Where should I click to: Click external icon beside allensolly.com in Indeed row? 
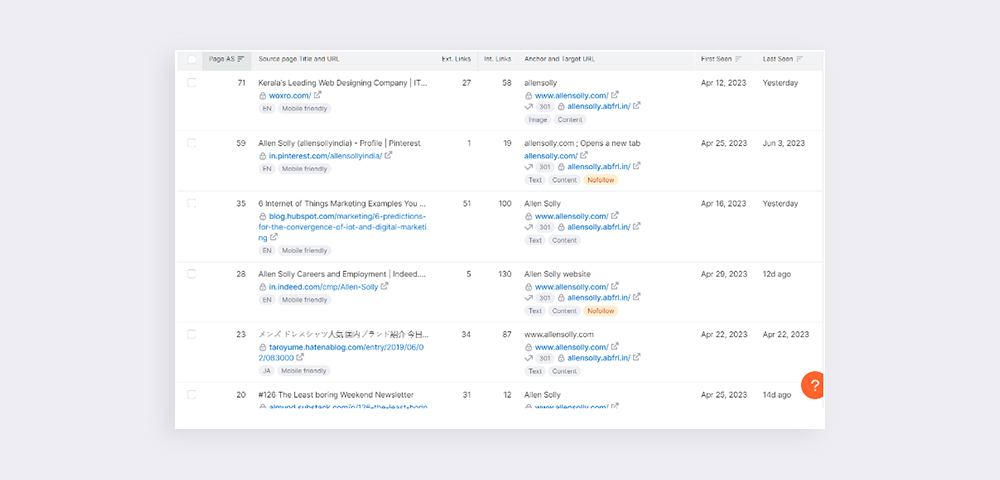pyautogui.click(x=615, y=286)
